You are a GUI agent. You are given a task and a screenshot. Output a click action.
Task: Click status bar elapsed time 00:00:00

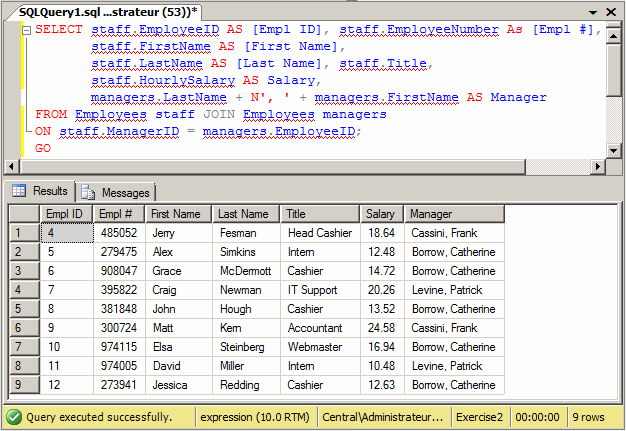tap(537, 417)
